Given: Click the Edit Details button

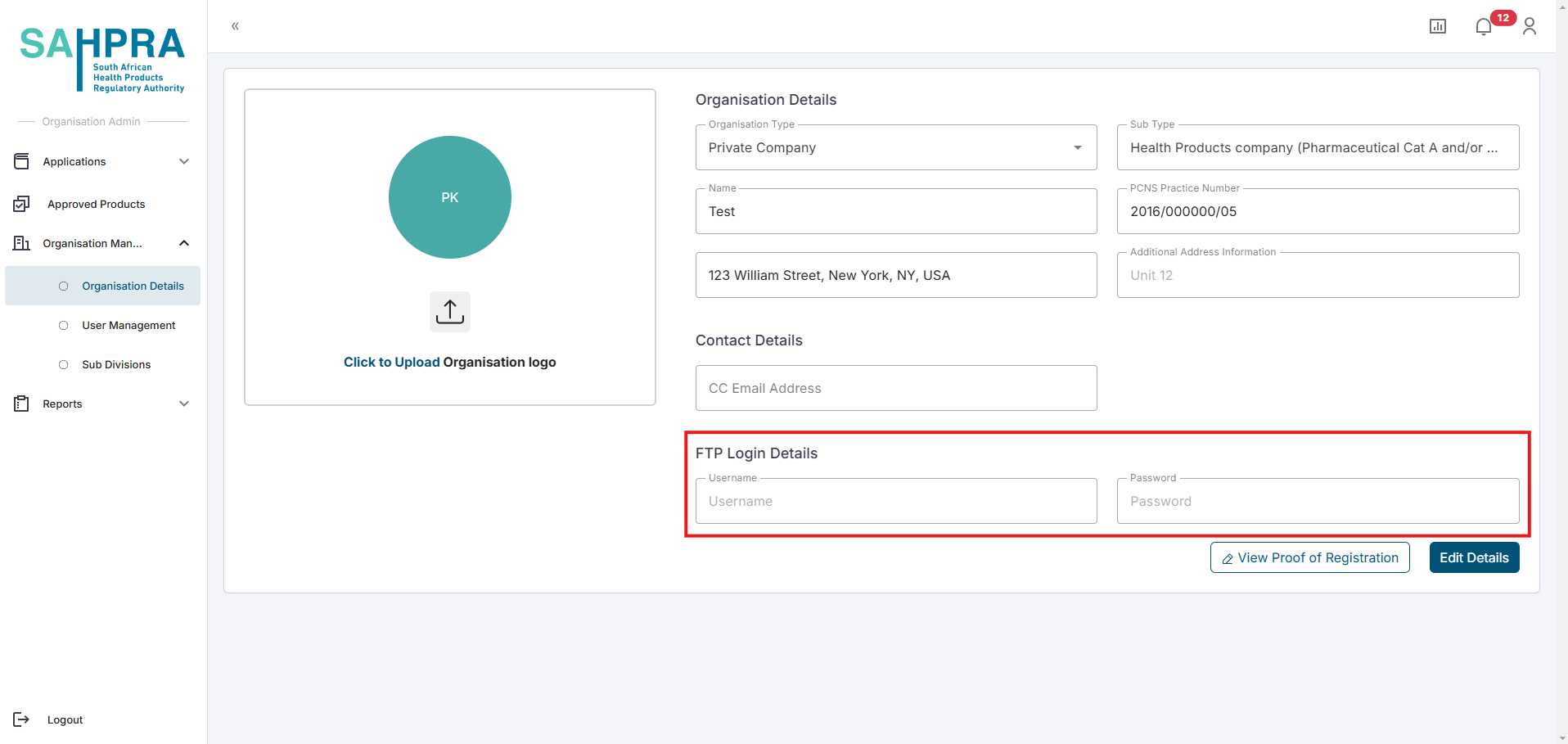Looking at the screenshot, I should (x=1473, y=557).
